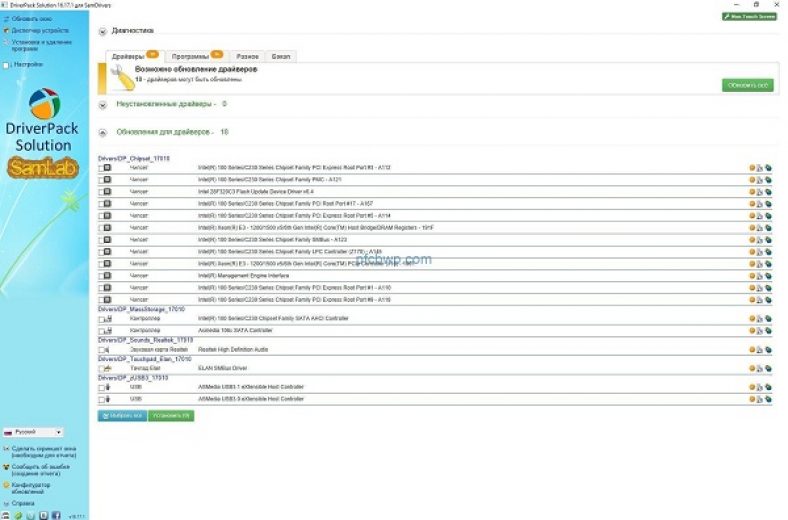
Task: Click document icon in ASMedia USB3.1 Host Controller row
Action: pos(760,387)
